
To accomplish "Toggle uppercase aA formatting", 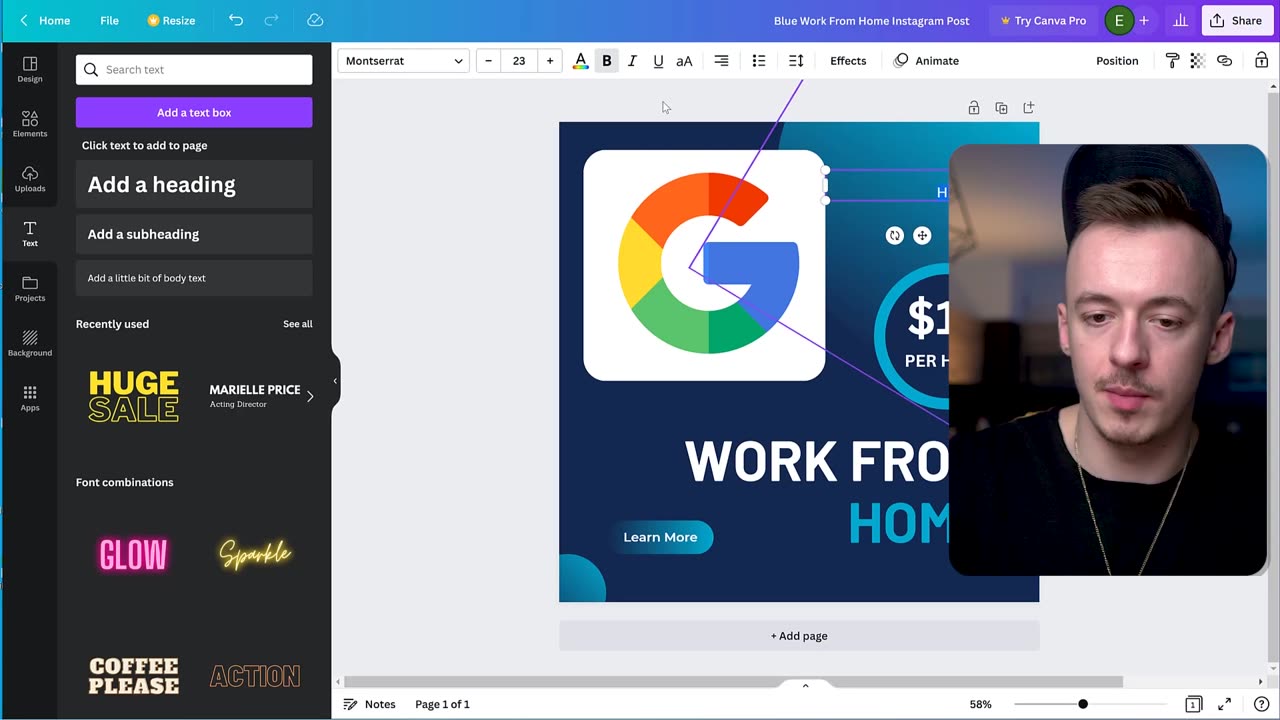I will (x=684, y=61).
